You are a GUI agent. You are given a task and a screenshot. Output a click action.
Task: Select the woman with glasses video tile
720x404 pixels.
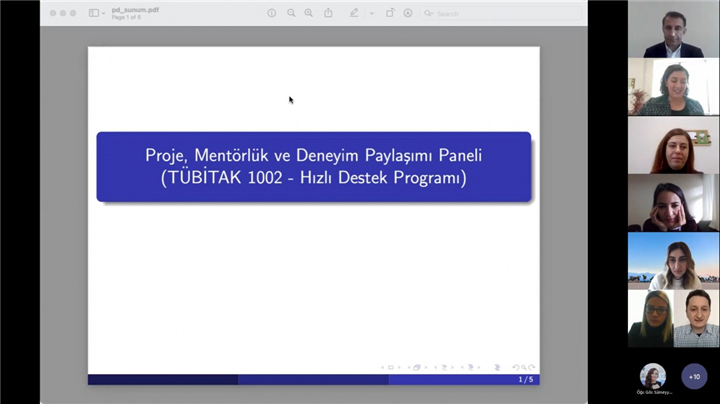pos(651,319)
